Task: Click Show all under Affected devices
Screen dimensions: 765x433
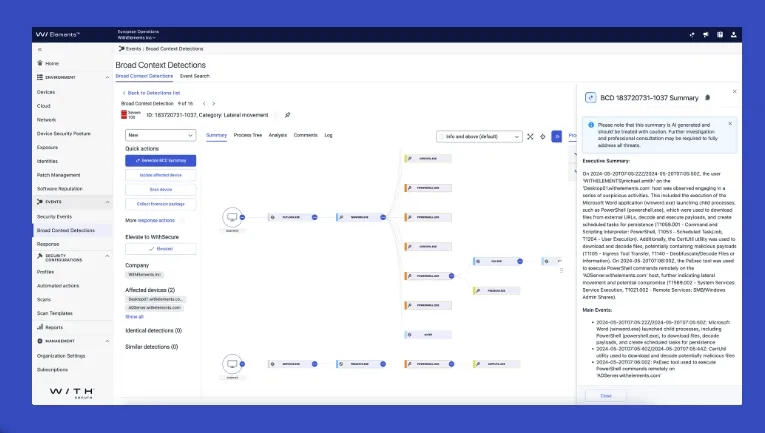Action: click(x=134, y=316)
